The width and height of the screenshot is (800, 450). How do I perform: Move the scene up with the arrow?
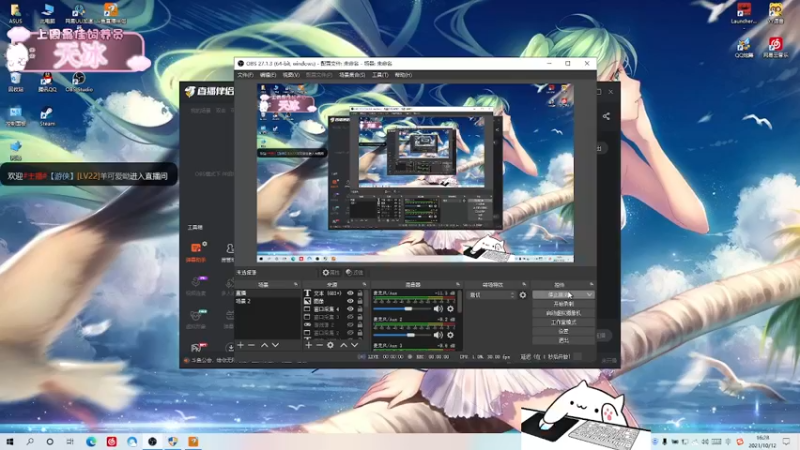[264, 345]
